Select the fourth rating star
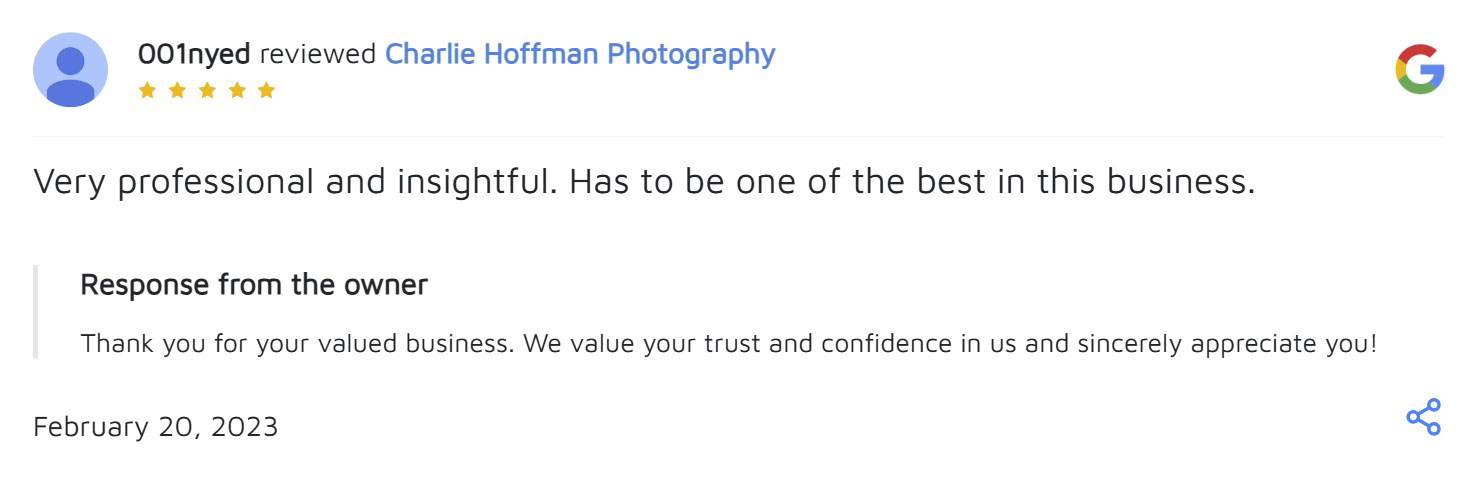This screenshot has height=478, width=1479. [x=237, y=91]
